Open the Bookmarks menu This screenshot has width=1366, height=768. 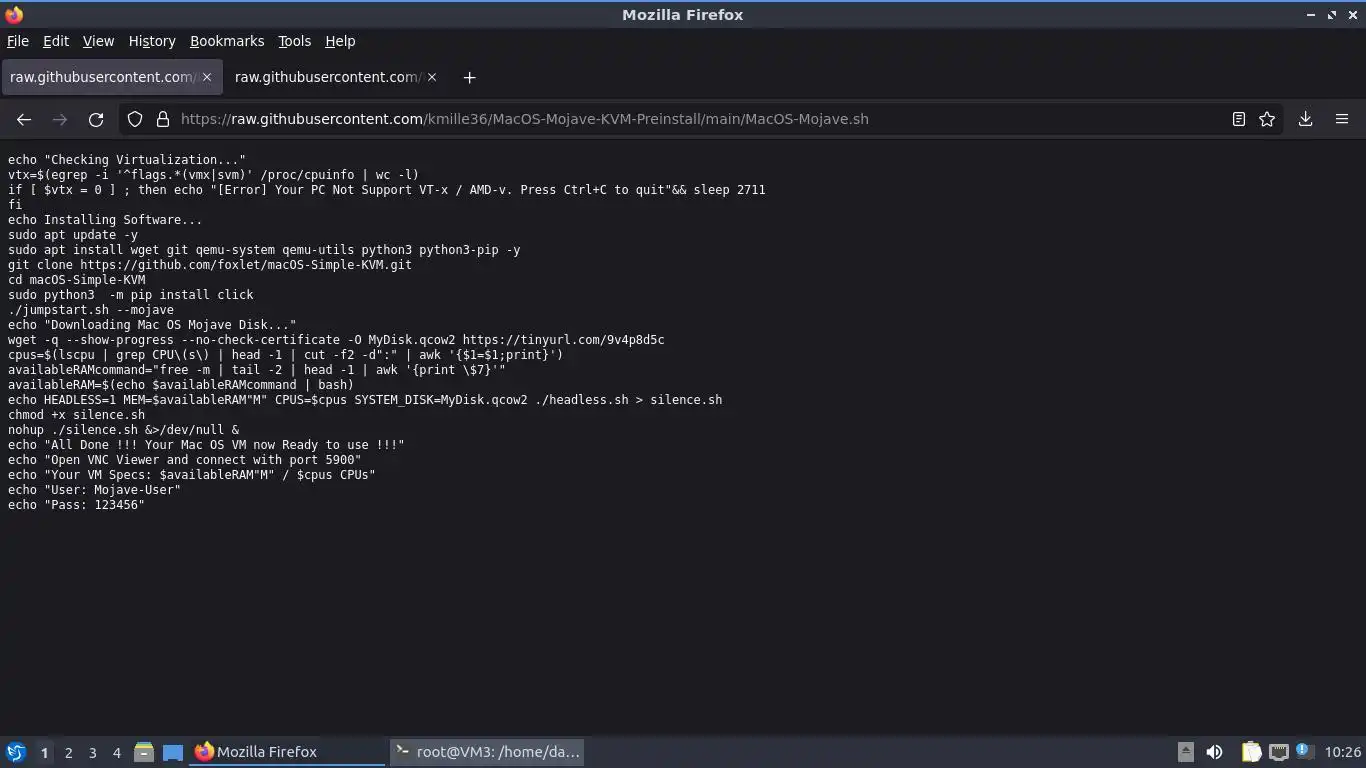point(227,41)
